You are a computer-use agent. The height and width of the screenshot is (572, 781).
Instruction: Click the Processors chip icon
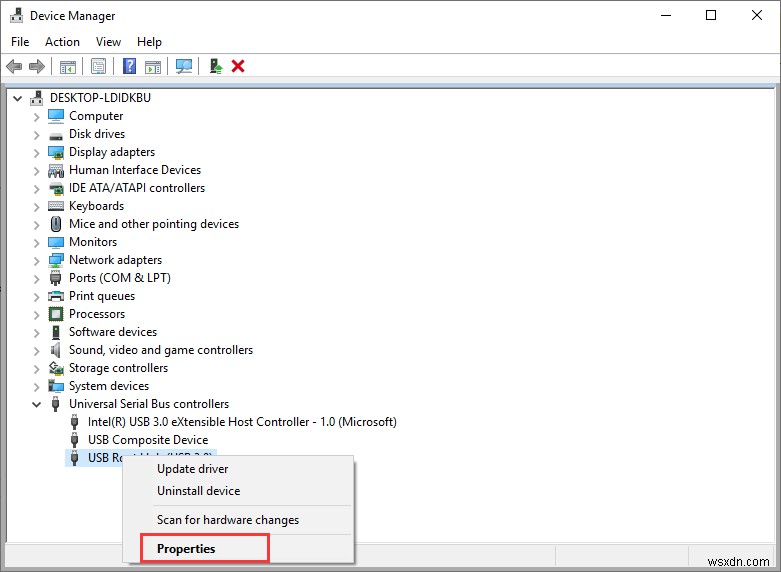56,314
